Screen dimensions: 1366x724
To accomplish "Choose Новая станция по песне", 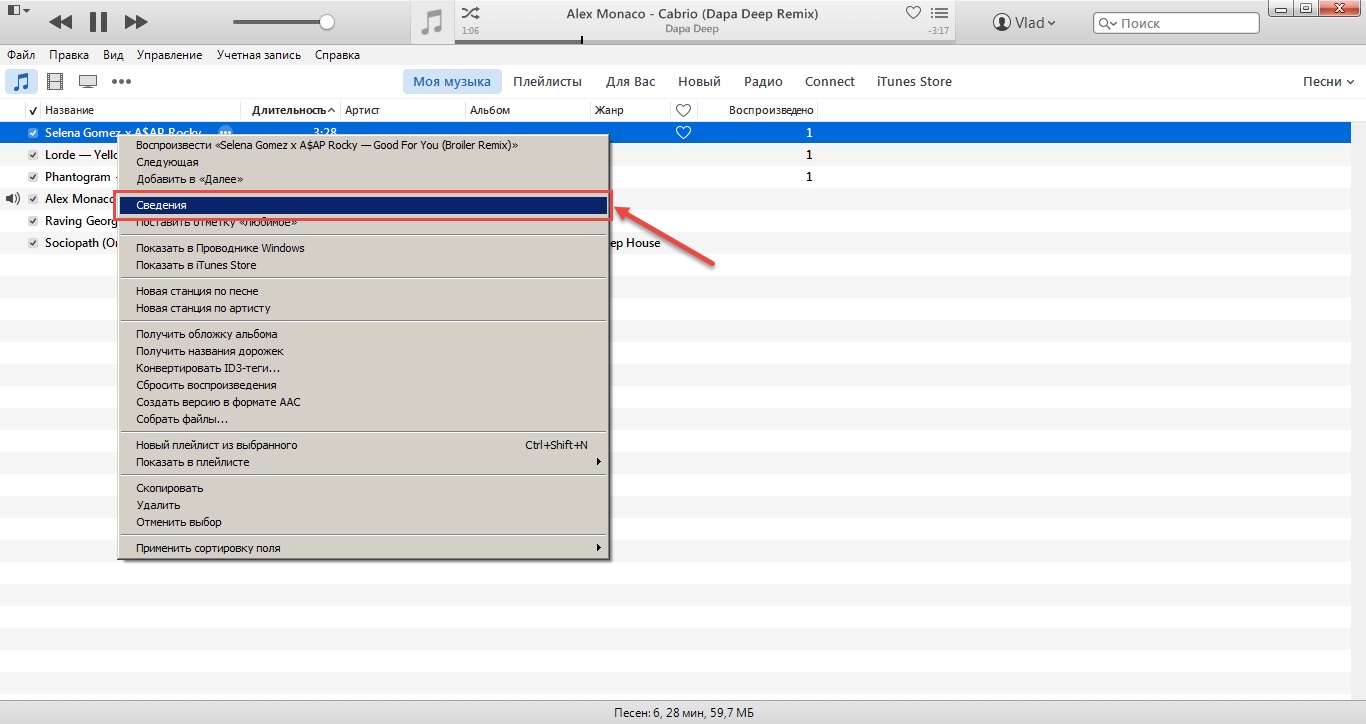I will (364, 291).
